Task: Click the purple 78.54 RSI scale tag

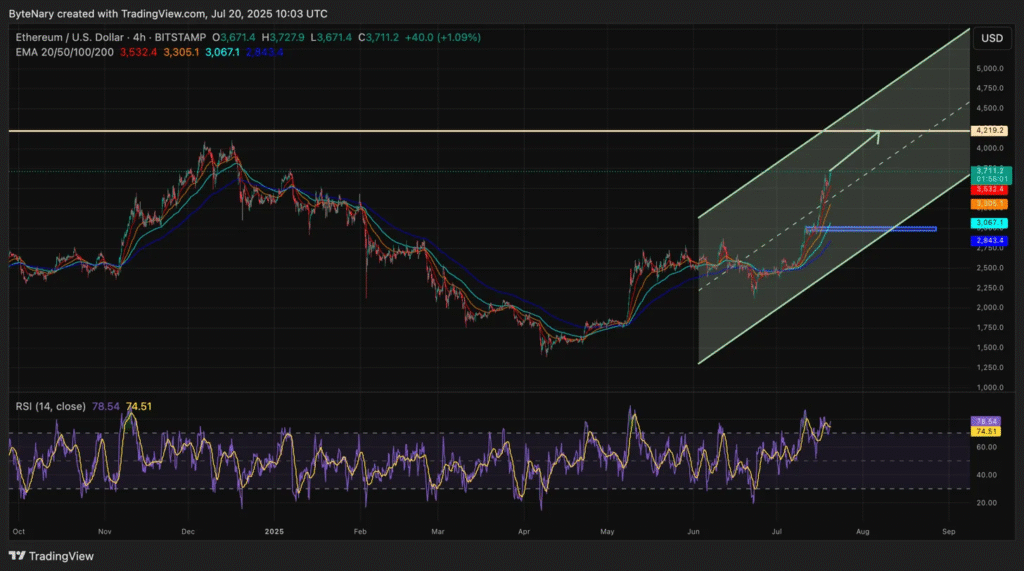Action: pyautogui.click(x=989, y=422)
